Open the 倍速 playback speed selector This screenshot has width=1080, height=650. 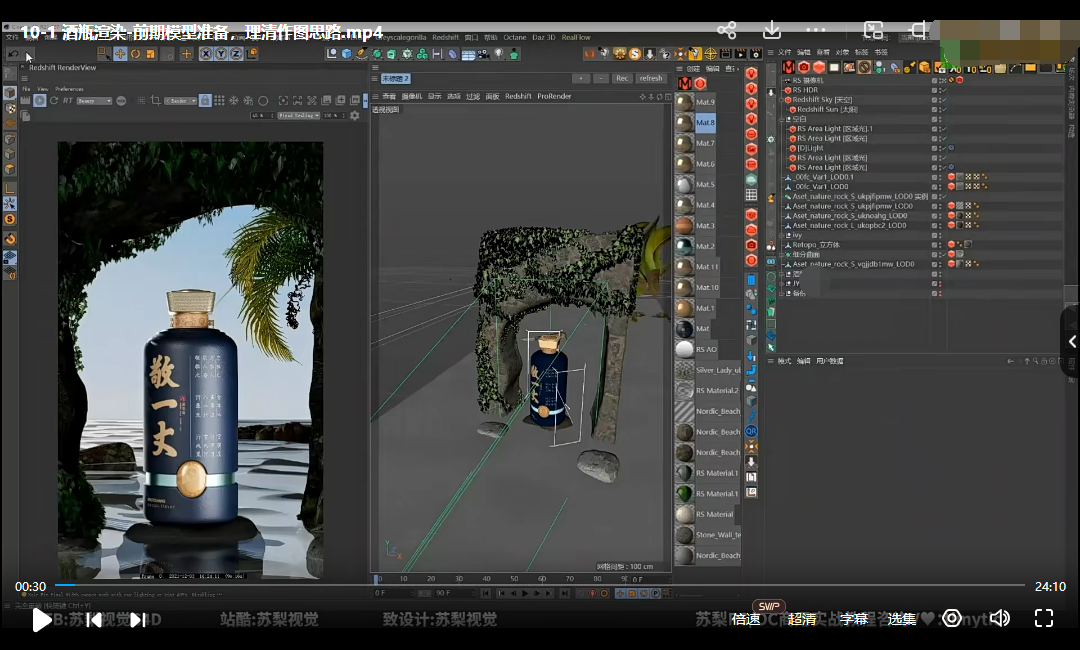(x=746, y=619)
